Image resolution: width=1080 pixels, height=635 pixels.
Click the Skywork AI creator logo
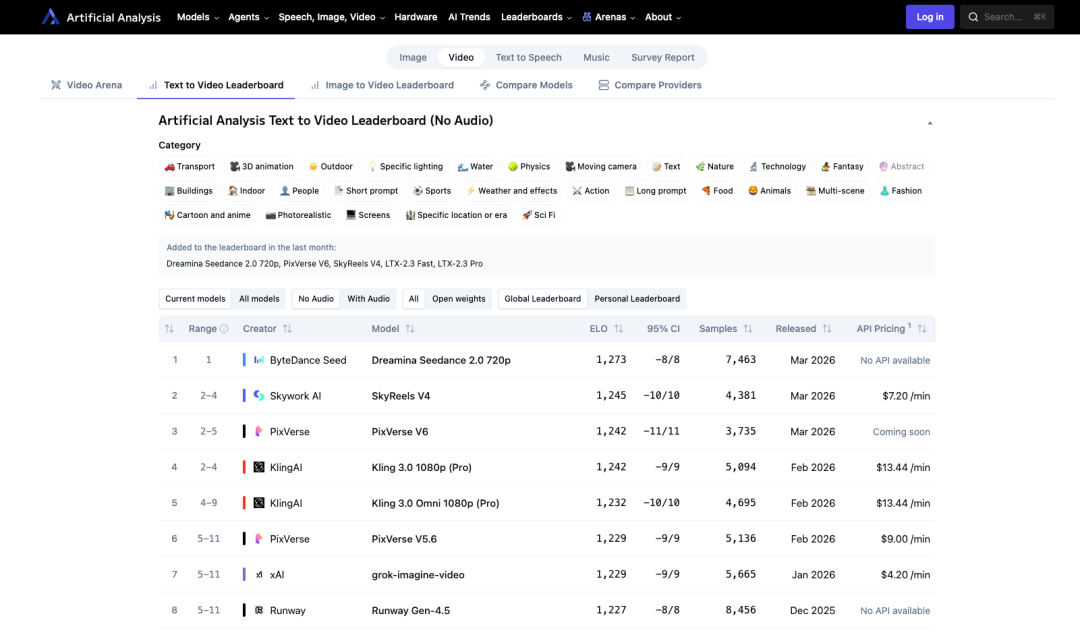[259, 396]
